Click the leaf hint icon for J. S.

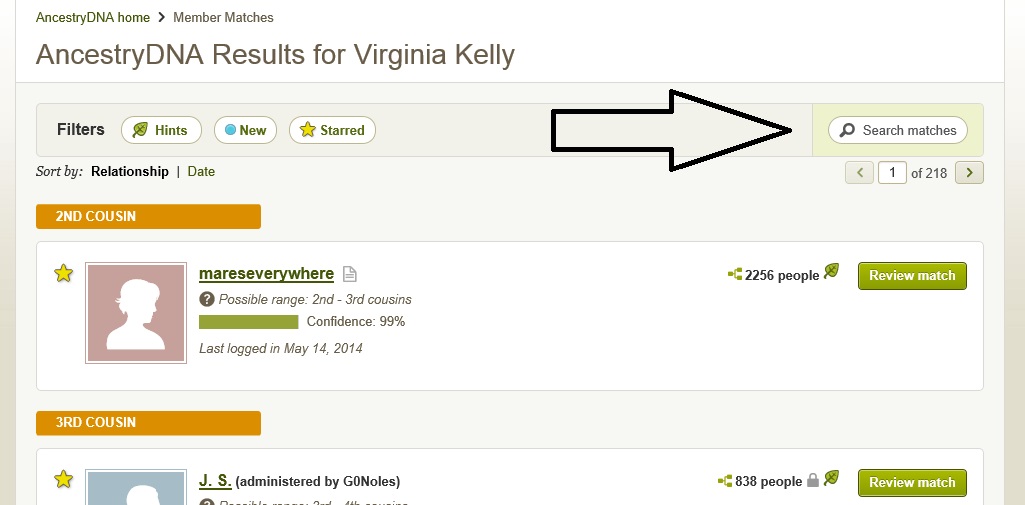[831, 479]
